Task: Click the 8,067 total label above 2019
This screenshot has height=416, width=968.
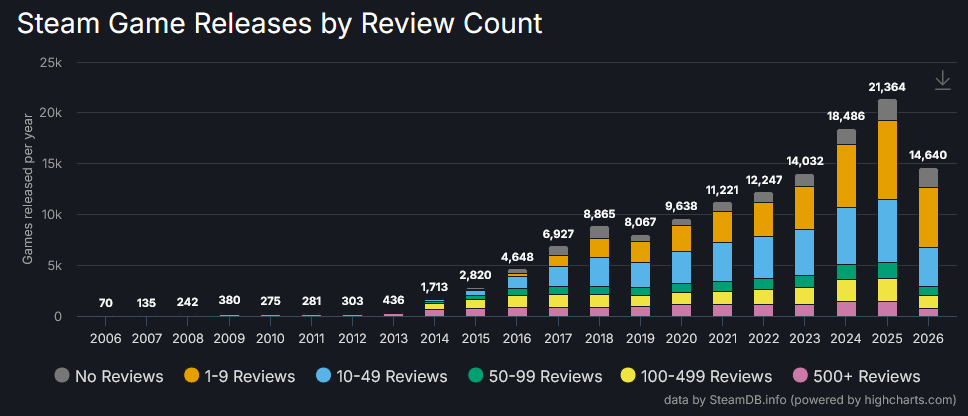Action: click(x=640, y=222)
